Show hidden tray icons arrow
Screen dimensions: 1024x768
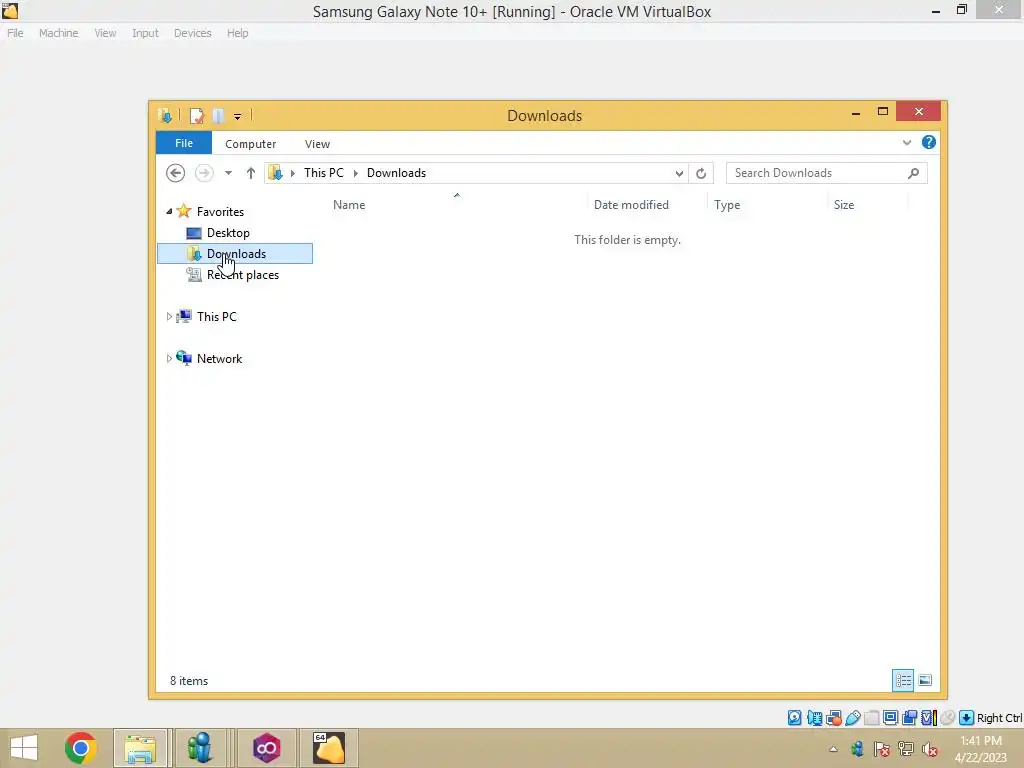pyautogui.click(x=833, y=749)
